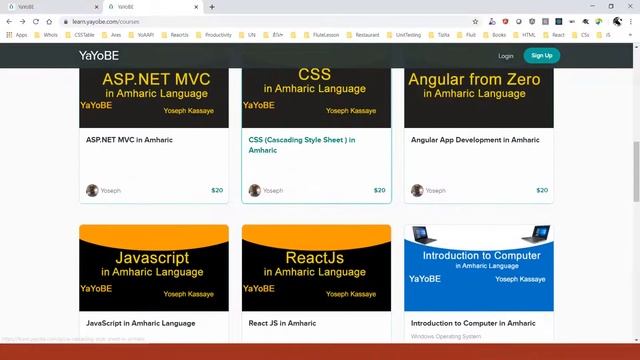The width and height of the screenshot is (640, 360).
Task: Close the active second YaYoBE tab
Action: tap(196, 7)
